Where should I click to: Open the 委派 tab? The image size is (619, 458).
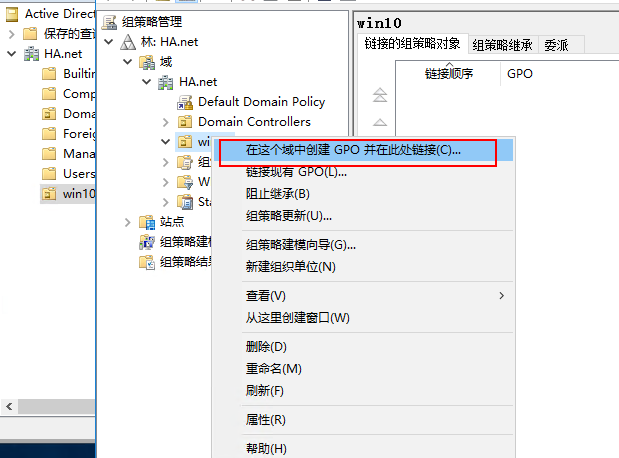coord(555,44)
